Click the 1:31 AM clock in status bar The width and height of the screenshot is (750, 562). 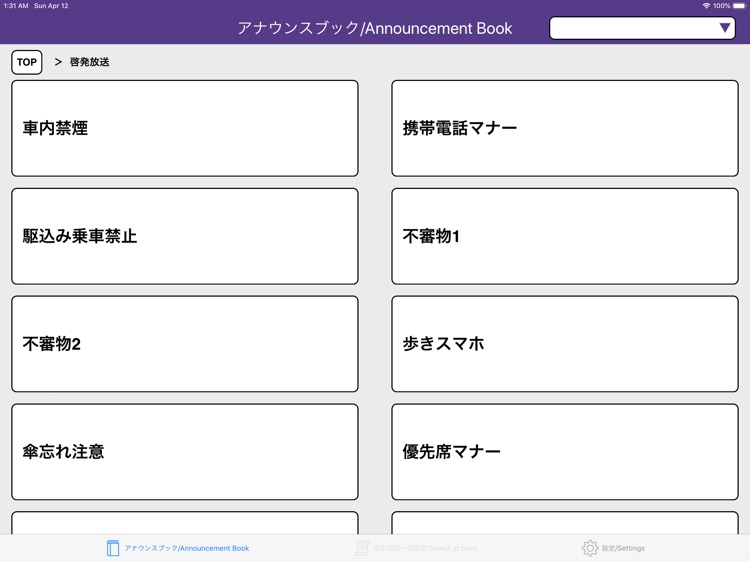(16, 6)
